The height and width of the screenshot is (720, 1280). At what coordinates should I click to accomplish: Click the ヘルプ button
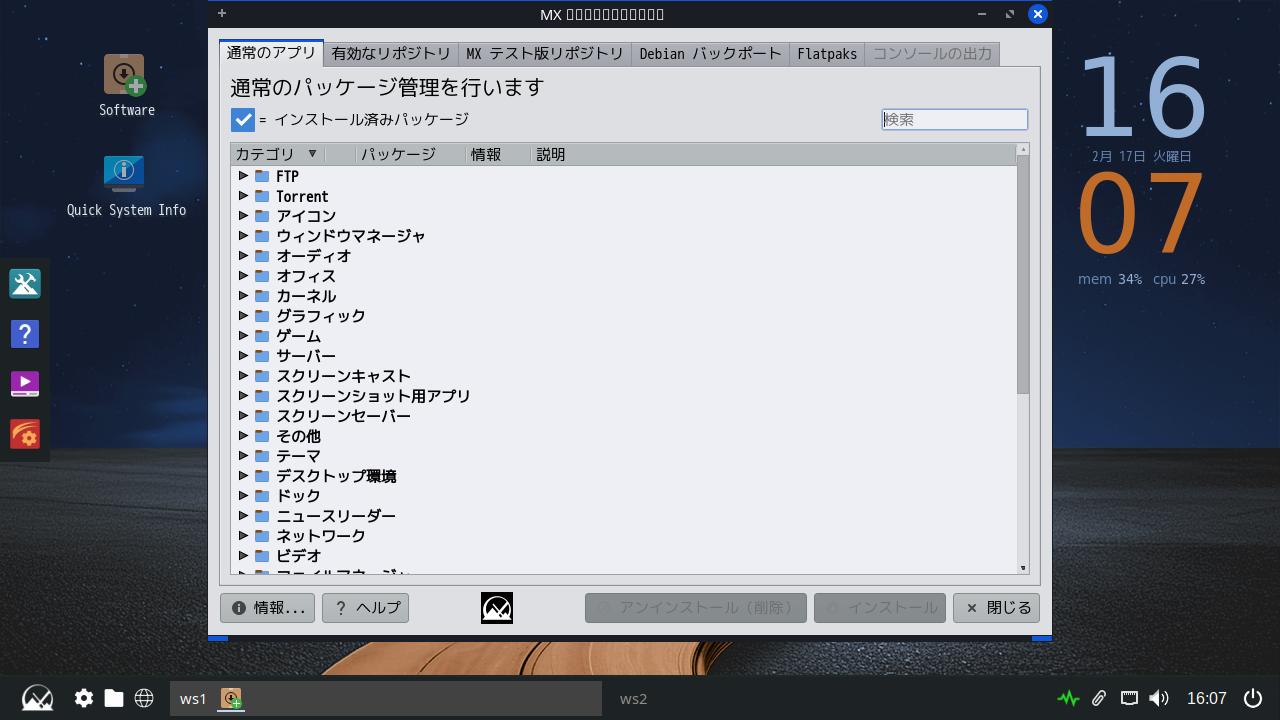(365, 608)
